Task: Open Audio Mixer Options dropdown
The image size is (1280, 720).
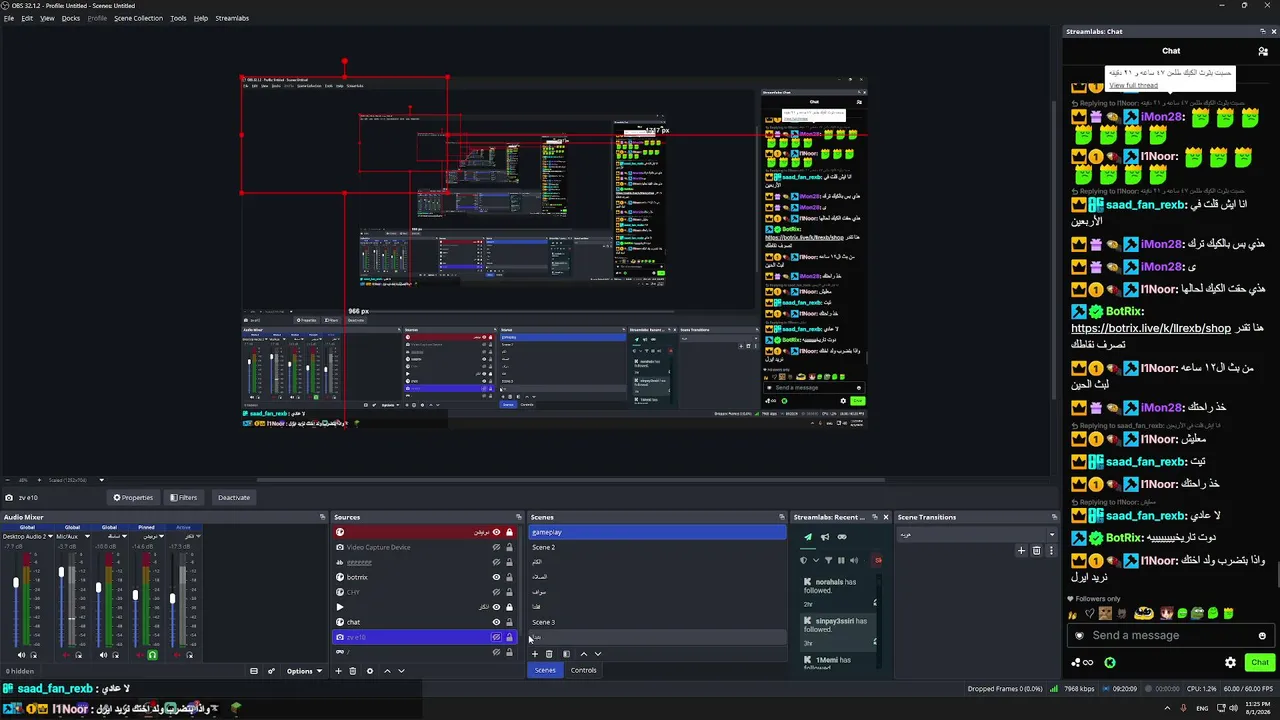Action: [x=304, y=671]
